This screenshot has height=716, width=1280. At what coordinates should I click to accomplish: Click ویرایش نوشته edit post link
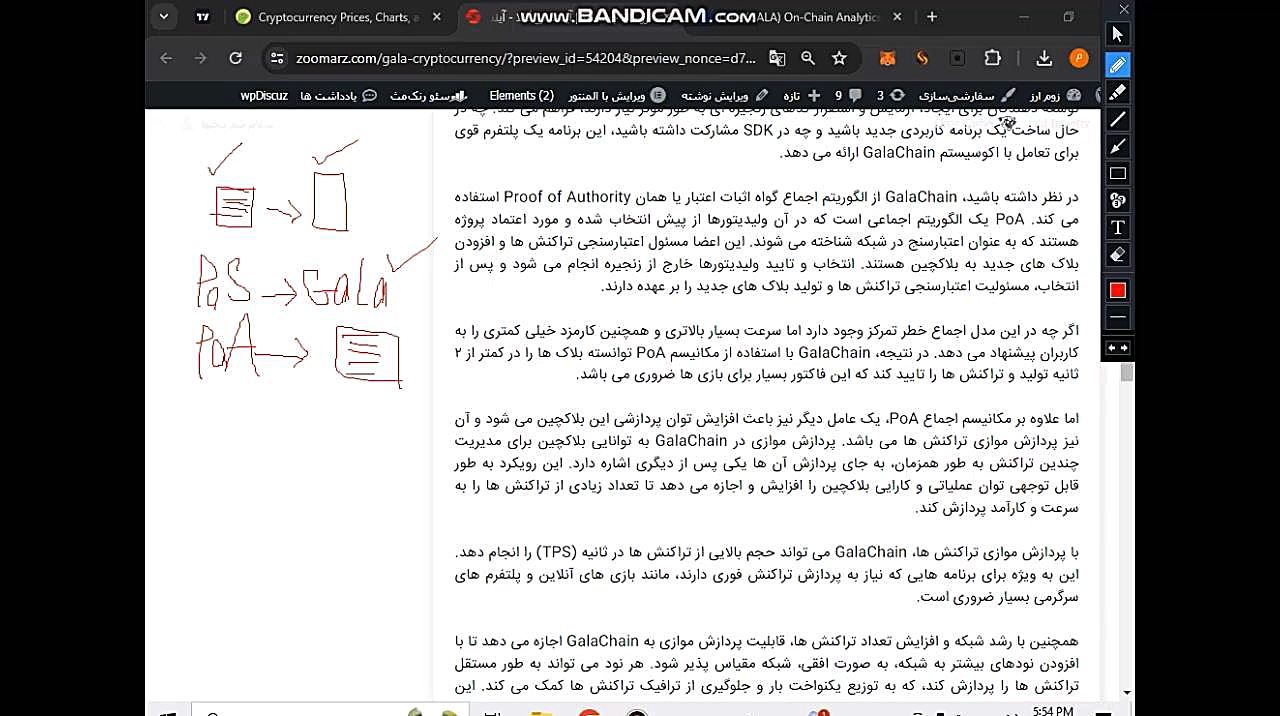[x=725, y=96]
